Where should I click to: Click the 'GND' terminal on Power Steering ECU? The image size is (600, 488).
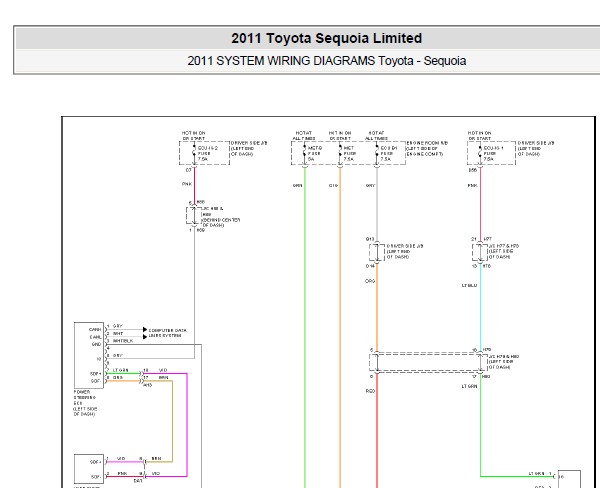point(96,344)
